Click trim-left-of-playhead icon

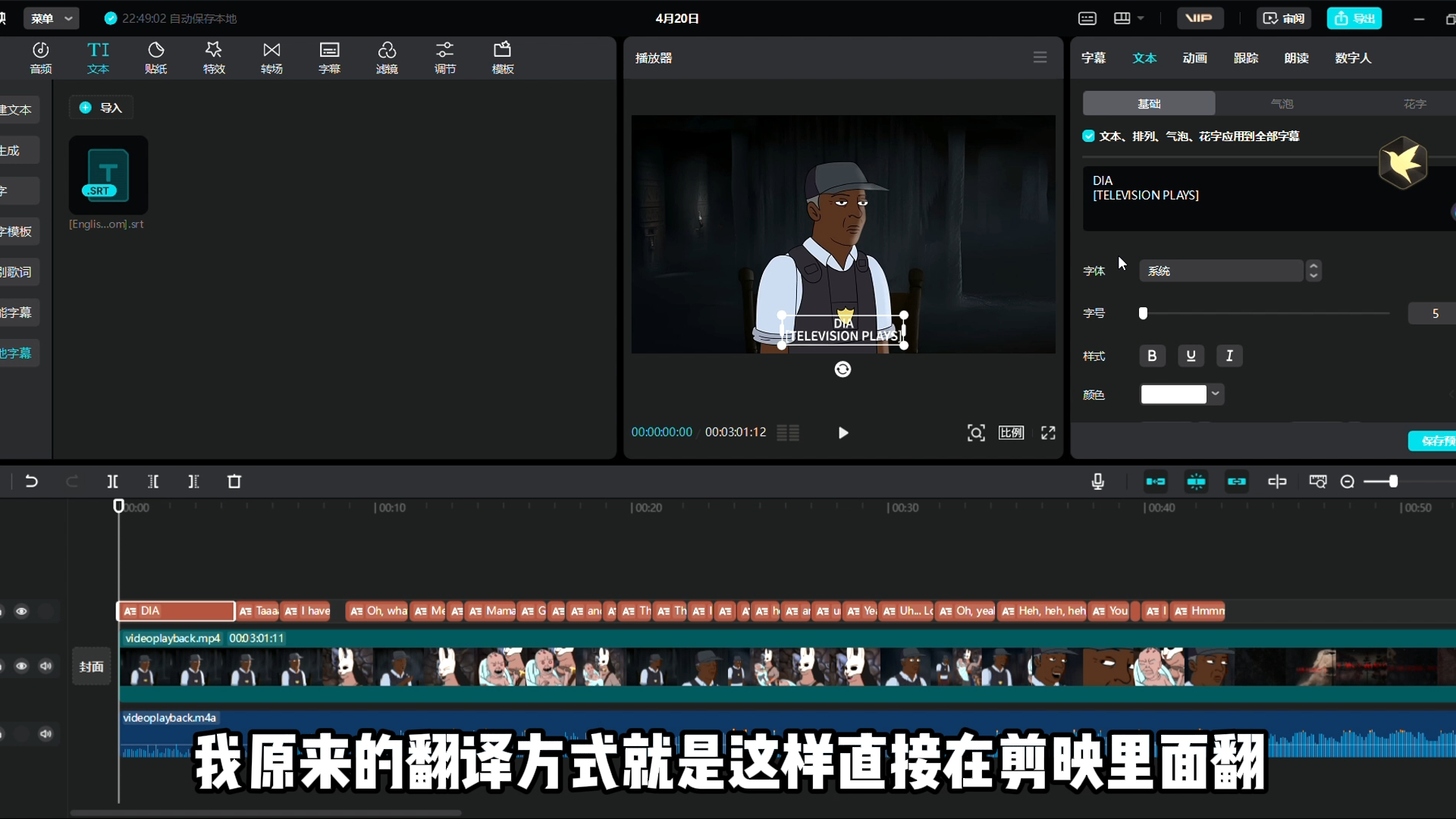(153, 482)
